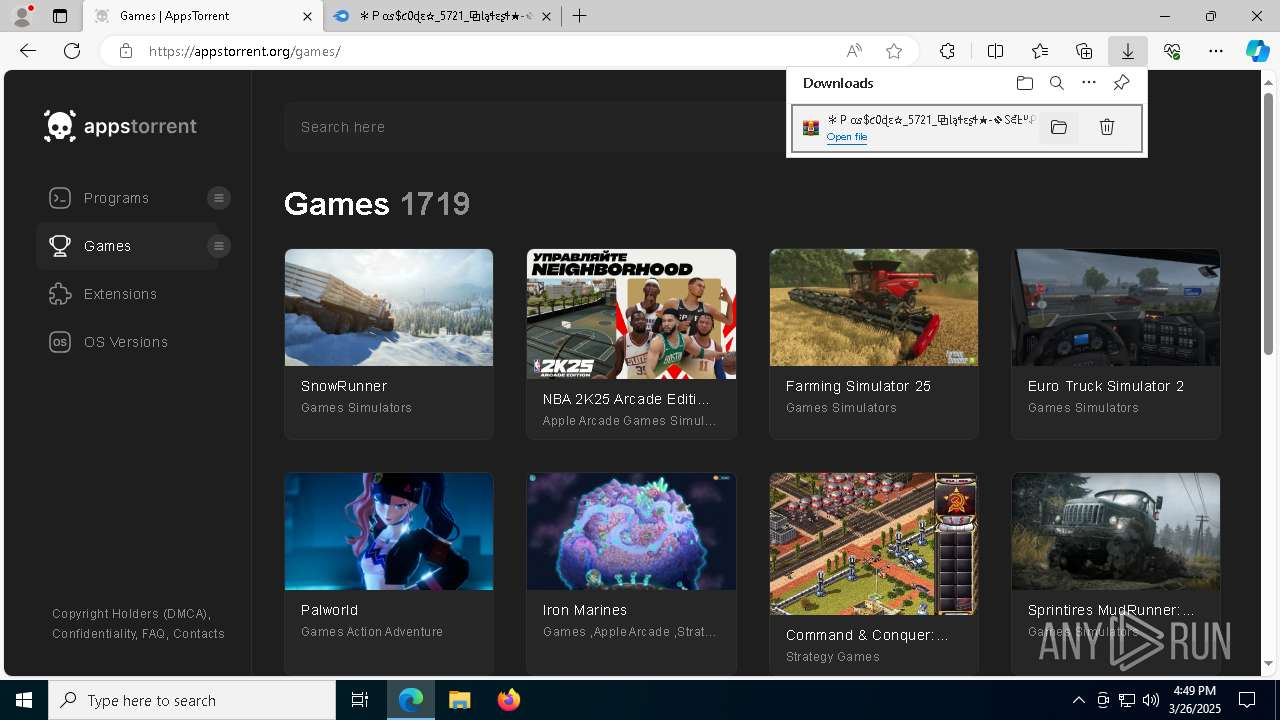Launch Firefox from the taskbar
1280x720 pixels.
click(509, 700)
